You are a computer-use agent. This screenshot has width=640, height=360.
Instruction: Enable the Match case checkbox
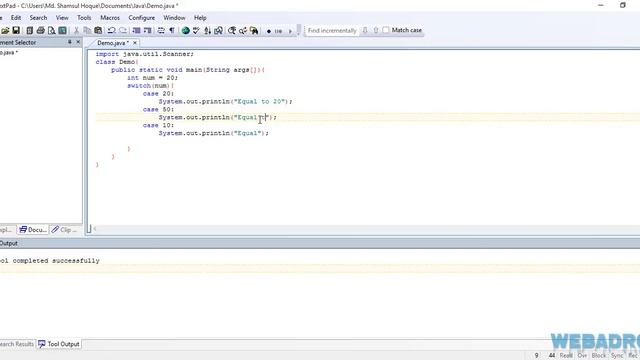coord(386,30)
